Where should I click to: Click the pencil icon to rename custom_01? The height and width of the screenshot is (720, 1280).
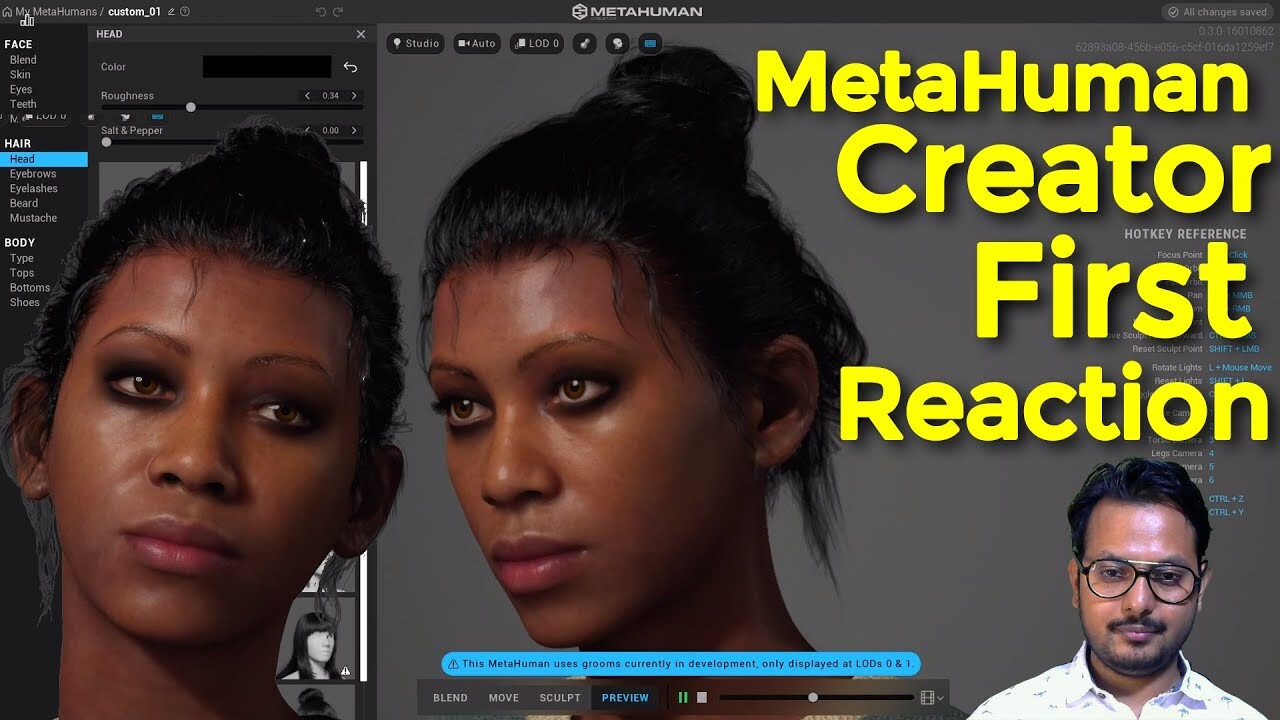(170, 11)
